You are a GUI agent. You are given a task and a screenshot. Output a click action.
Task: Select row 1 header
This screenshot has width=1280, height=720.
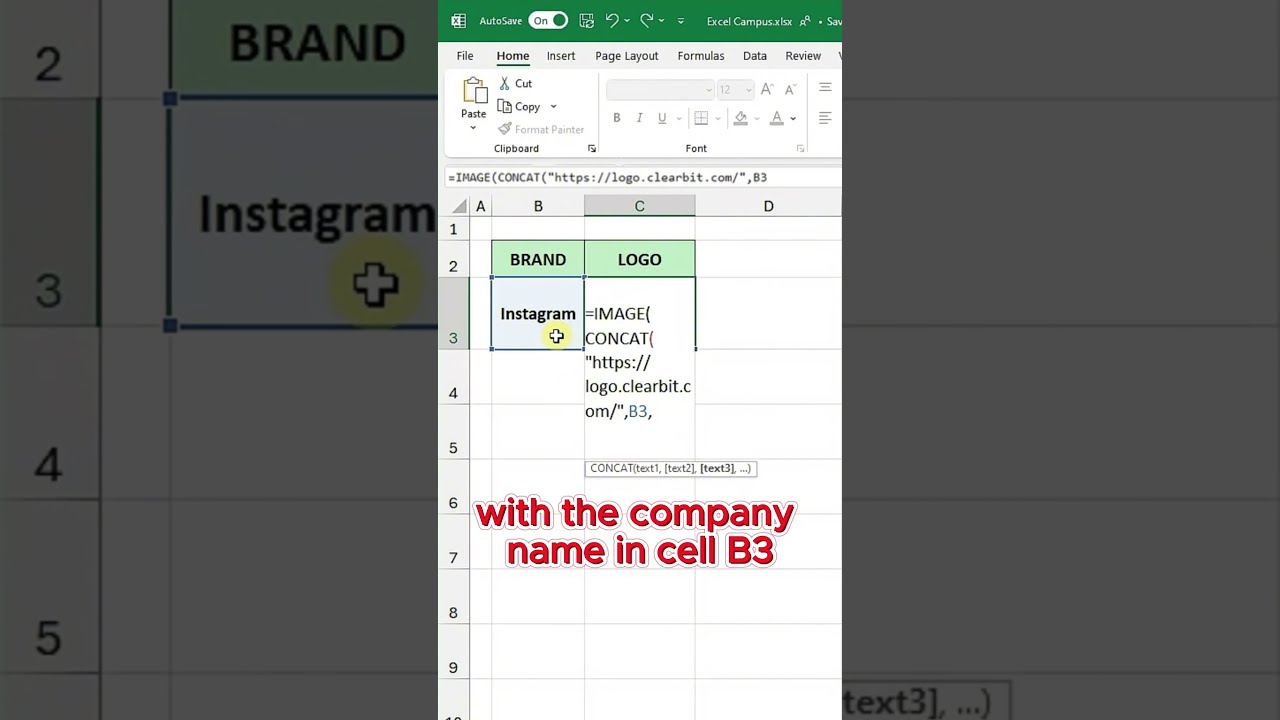pos(454,229)
